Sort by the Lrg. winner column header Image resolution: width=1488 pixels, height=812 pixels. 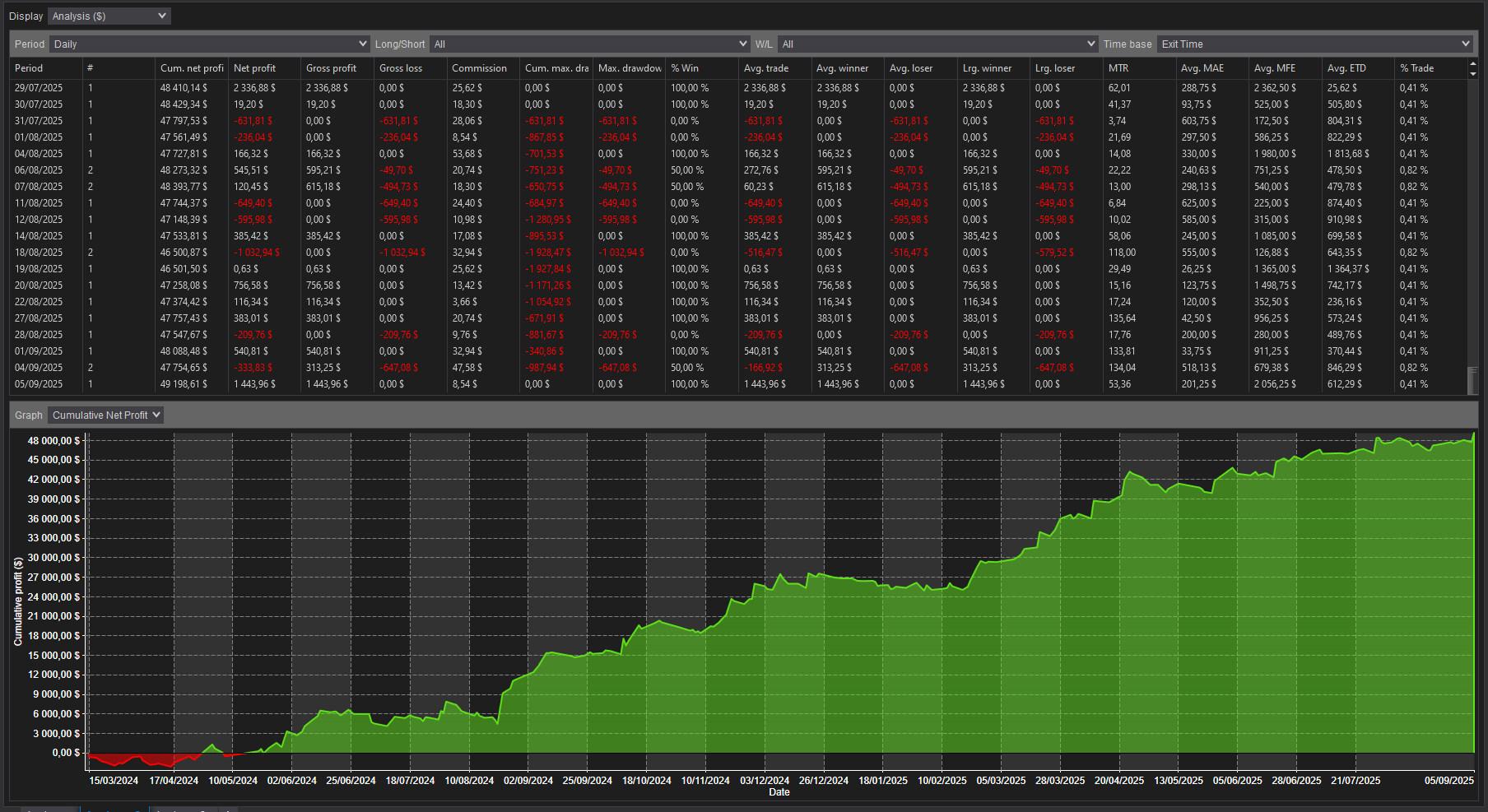point(993,68)
